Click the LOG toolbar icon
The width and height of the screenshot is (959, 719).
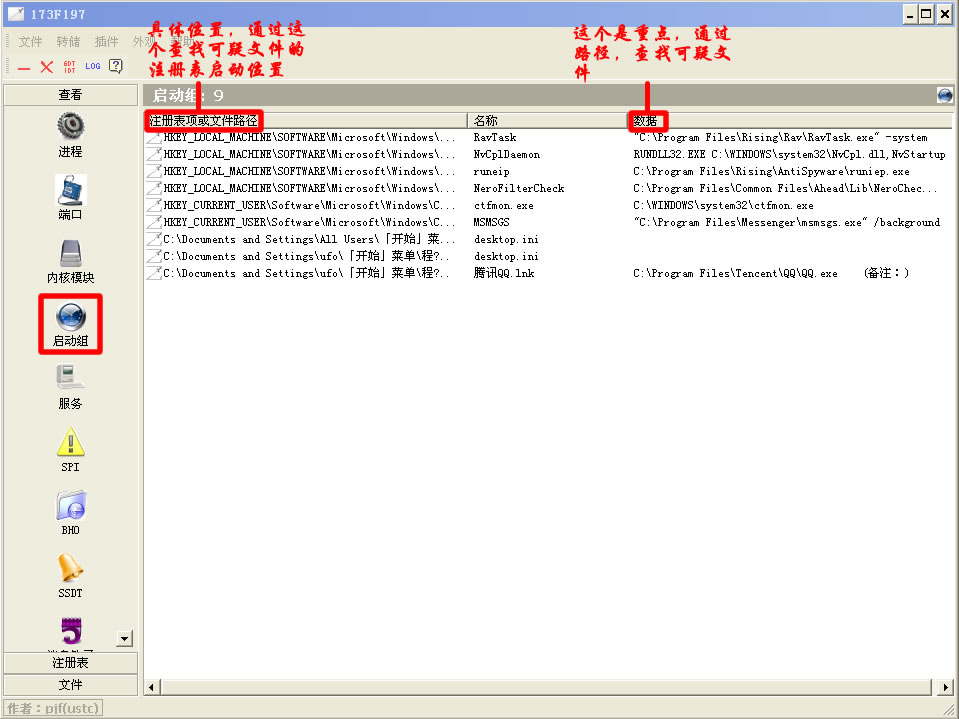(x=92, y=66)
